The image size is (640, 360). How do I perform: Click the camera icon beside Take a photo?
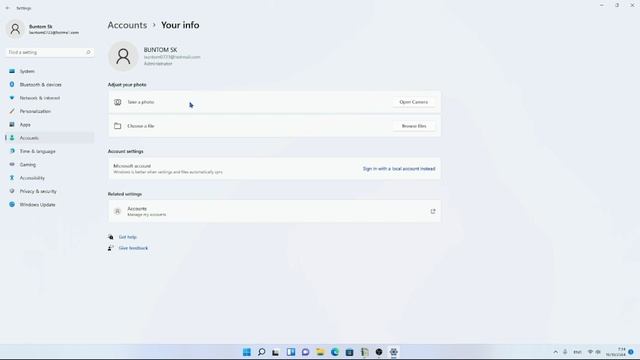[118, 102]
